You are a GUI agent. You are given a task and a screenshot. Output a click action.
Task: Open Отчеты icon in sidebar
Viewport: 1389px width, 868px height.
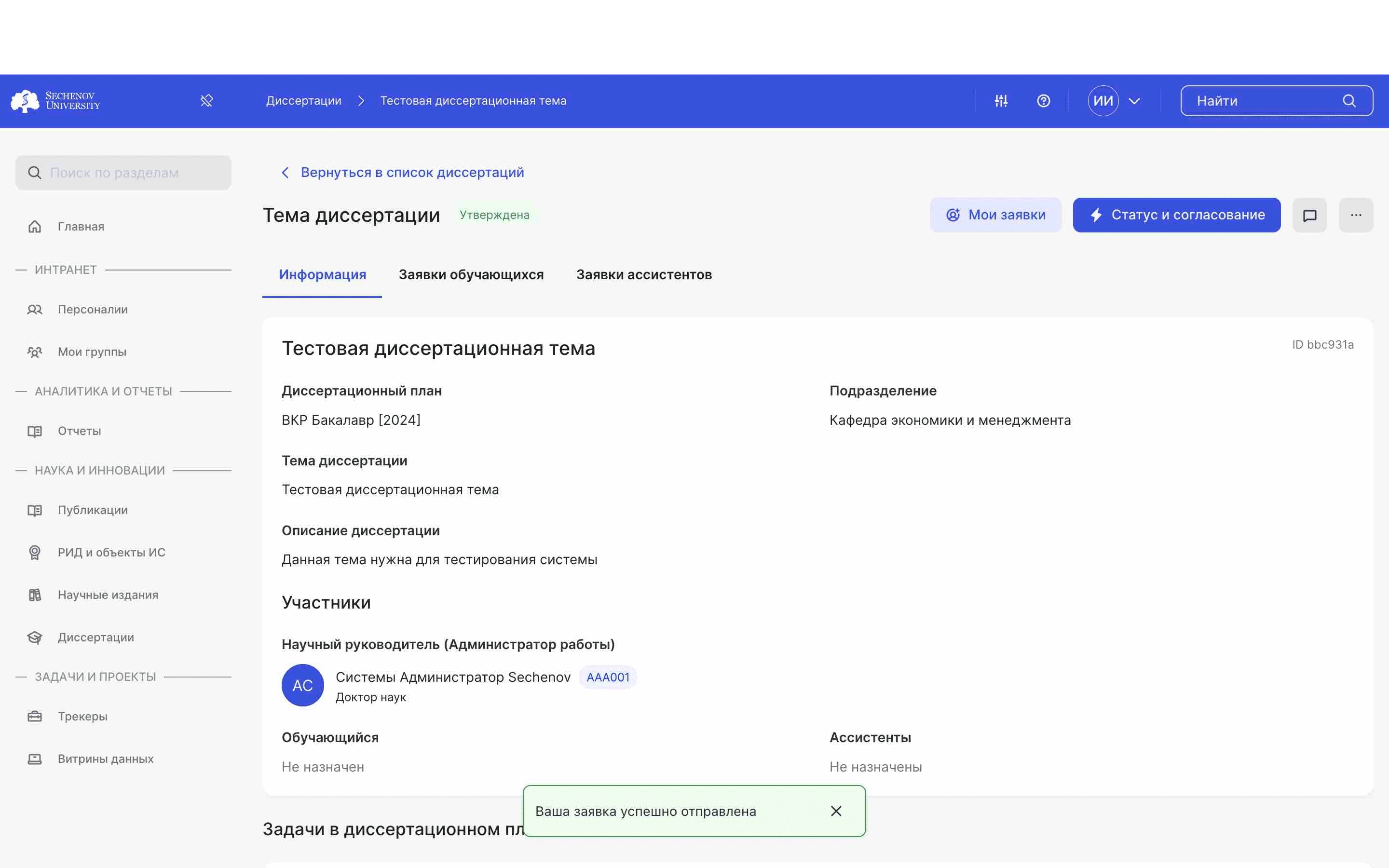[x=34, y=431]
